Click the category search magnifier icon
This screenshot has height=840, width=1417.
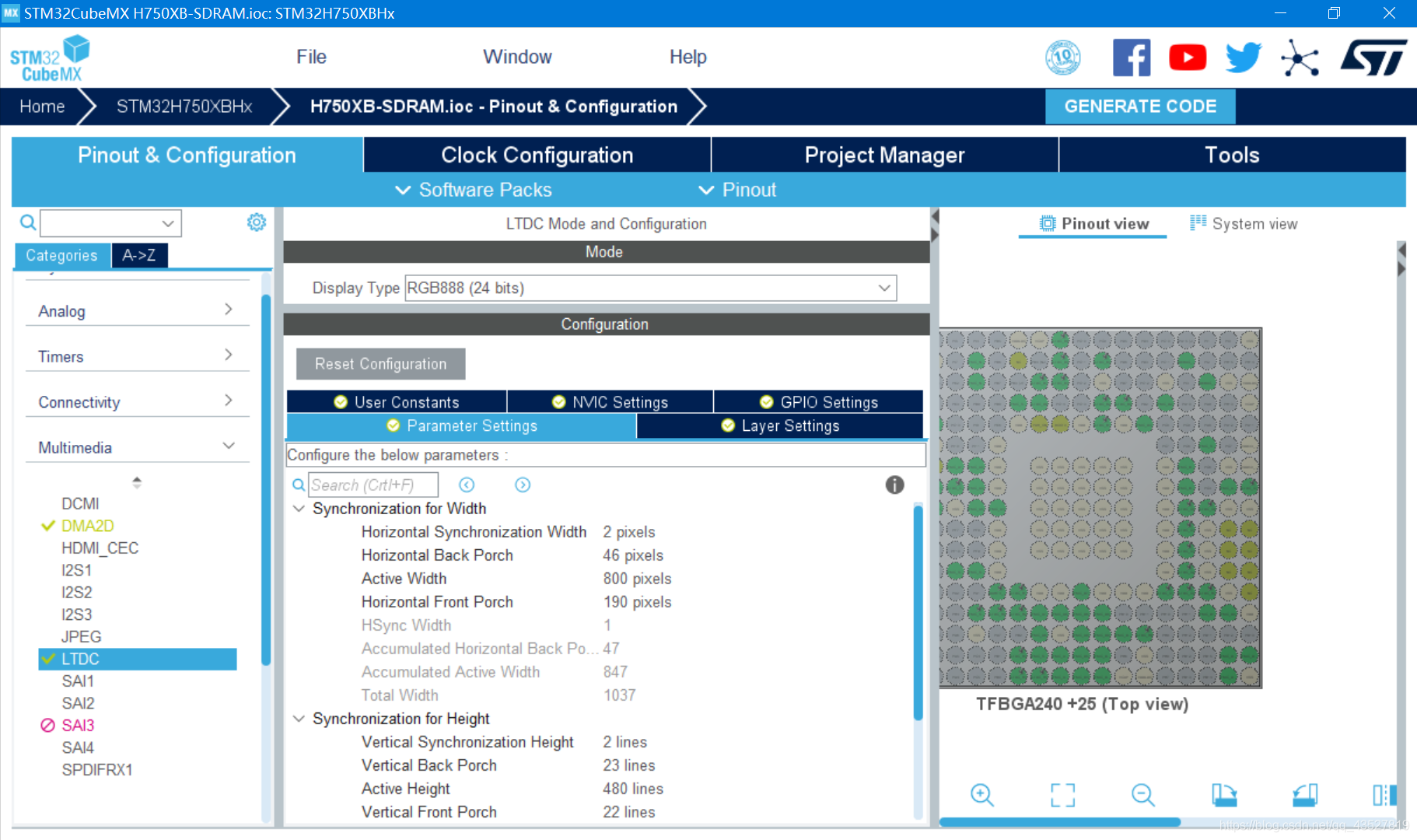coord(28,223)
